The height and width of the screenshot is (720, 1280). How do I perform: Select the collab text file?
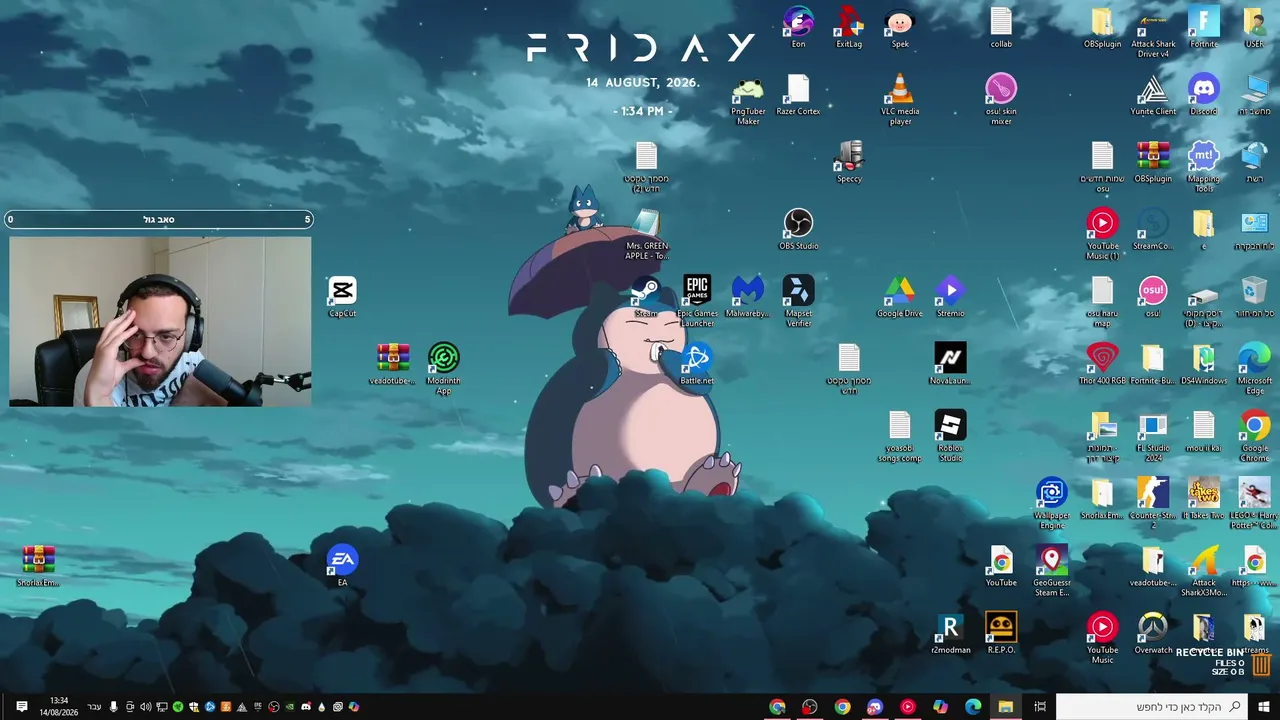(x=1001, y=28)
